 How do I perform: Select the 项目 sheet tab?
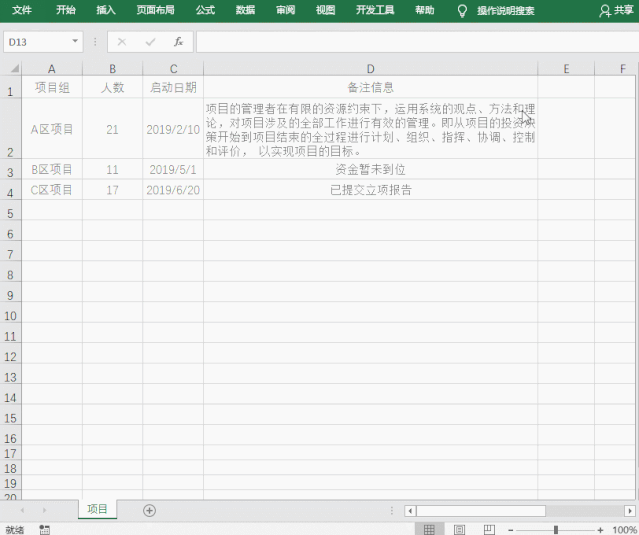tap(97, 509)
